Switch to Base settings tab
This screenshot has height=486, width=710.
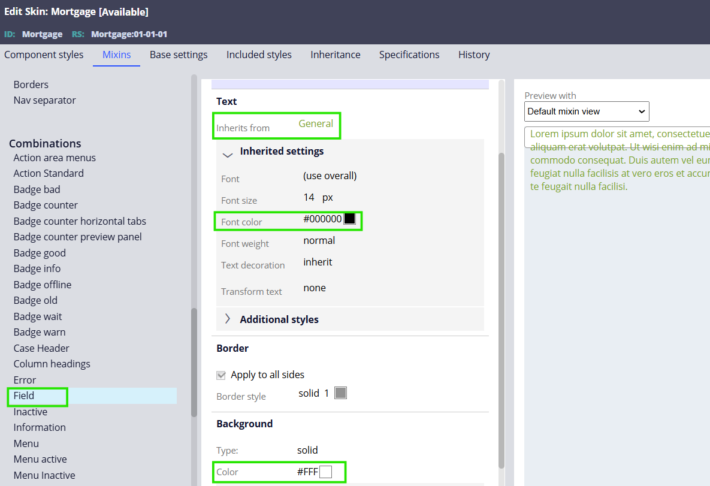pos(178,55)
